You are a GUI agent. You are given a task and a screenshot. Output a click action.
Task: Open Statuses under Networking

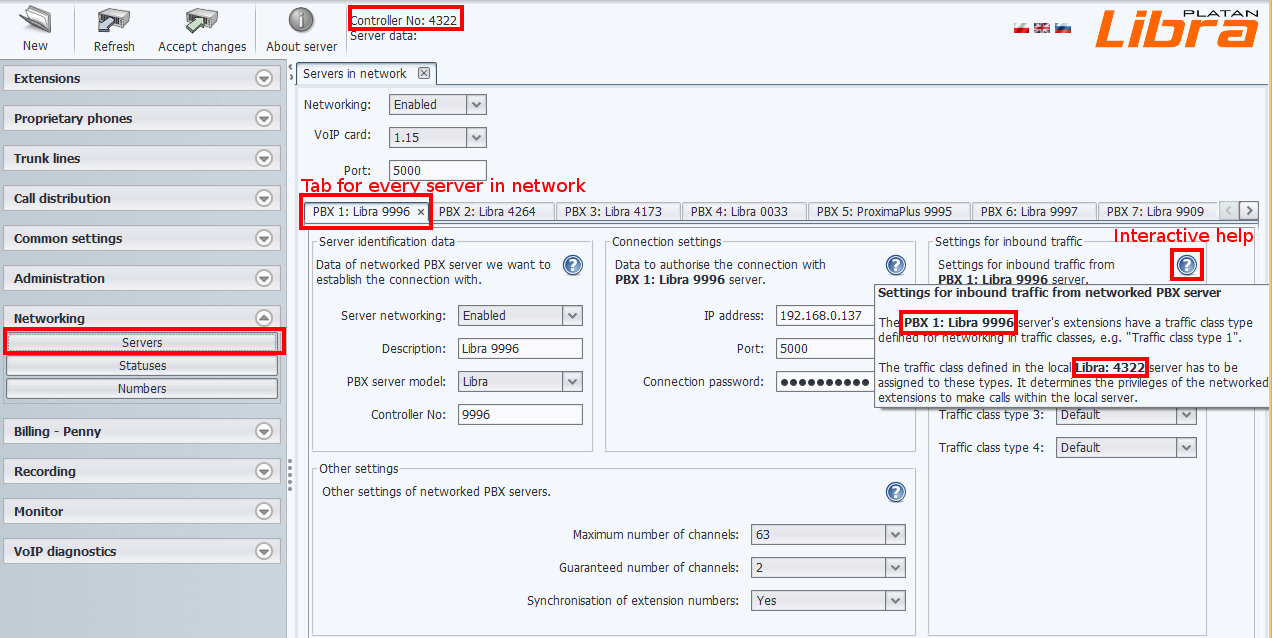142,365
